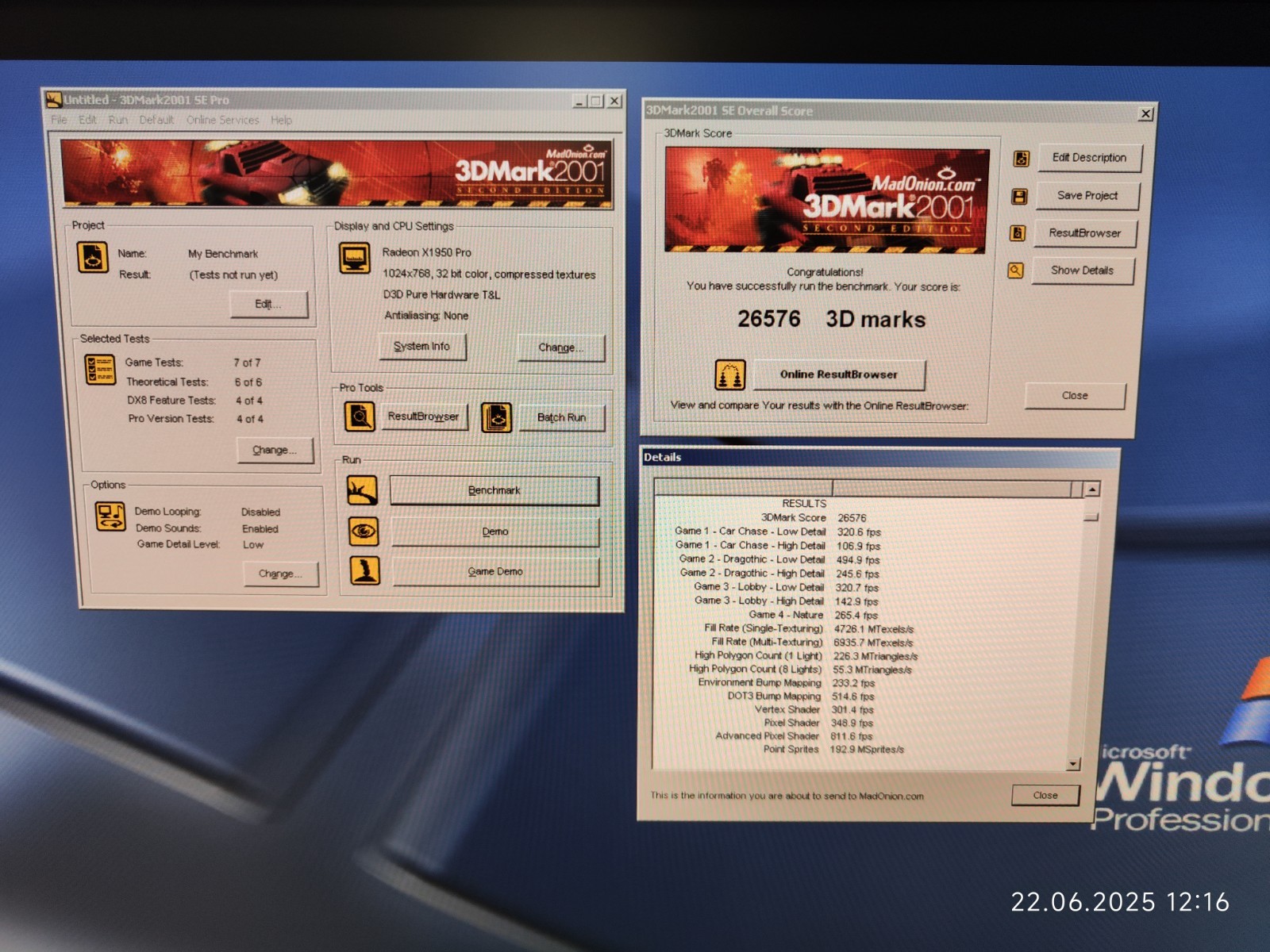Click the 3DMark2001 banner in main window
The image size is (1270, 952).
coord(337,174)
